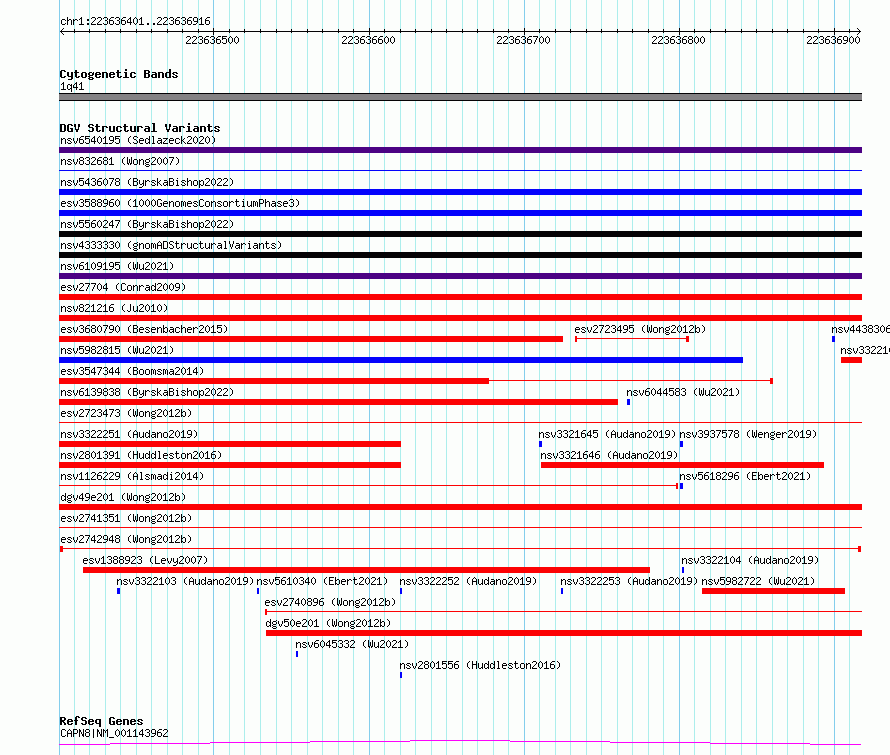Select nsv6045332 (Wu2021) label

(x=352, y=644)
